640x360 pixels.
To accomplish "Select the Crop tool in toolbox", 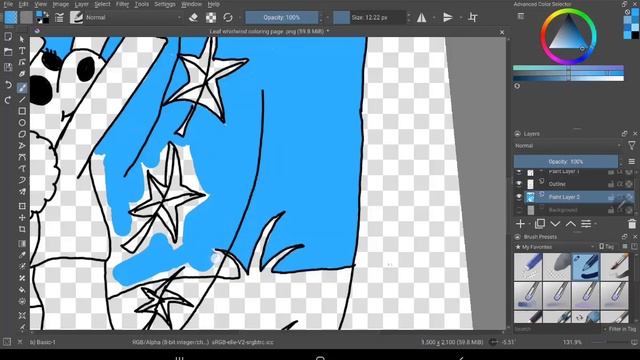I will tap(22, 229).
